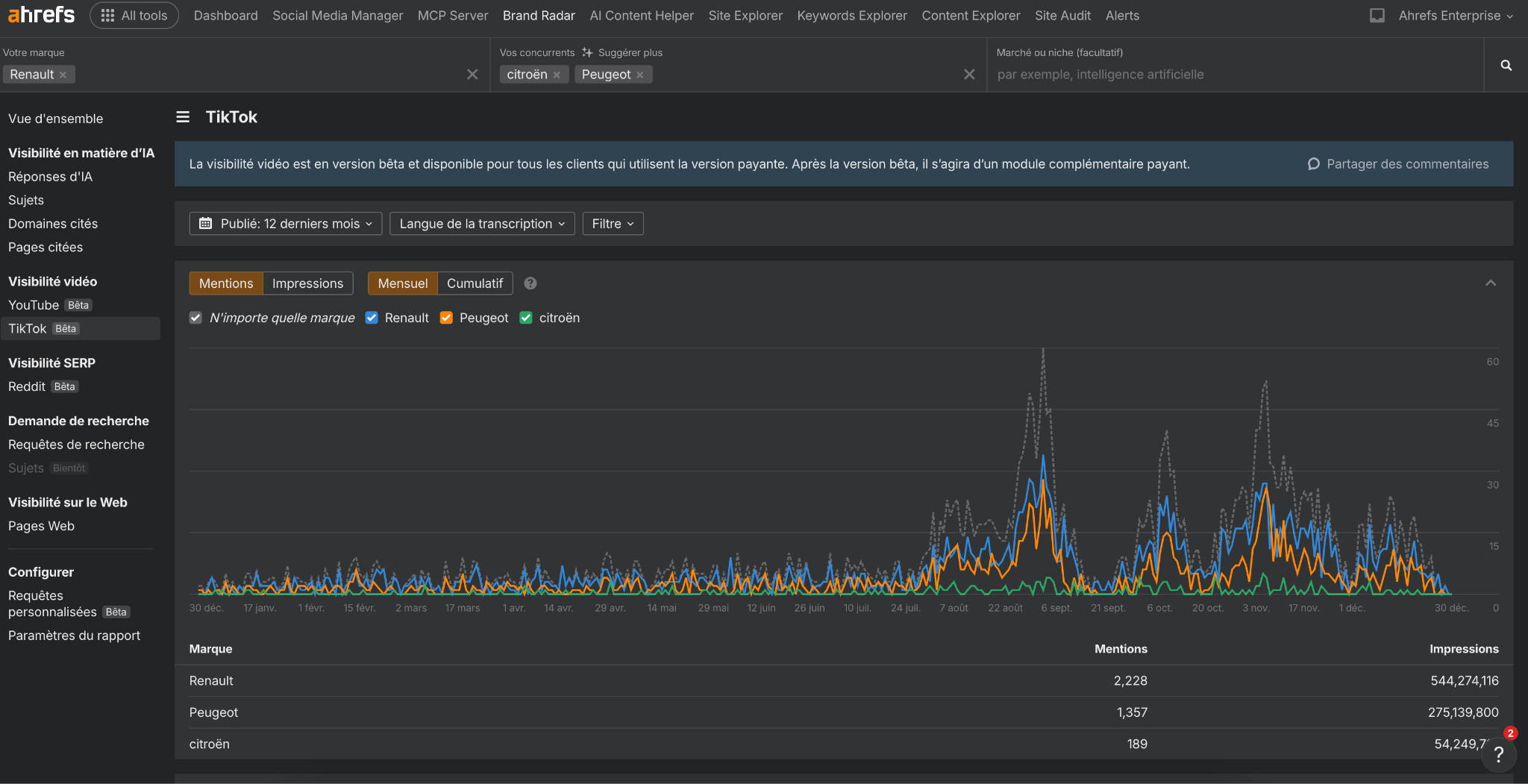Expand Langue de la transcription dropdown
The image size is (1528, 784).
click(x=482, y=224)
